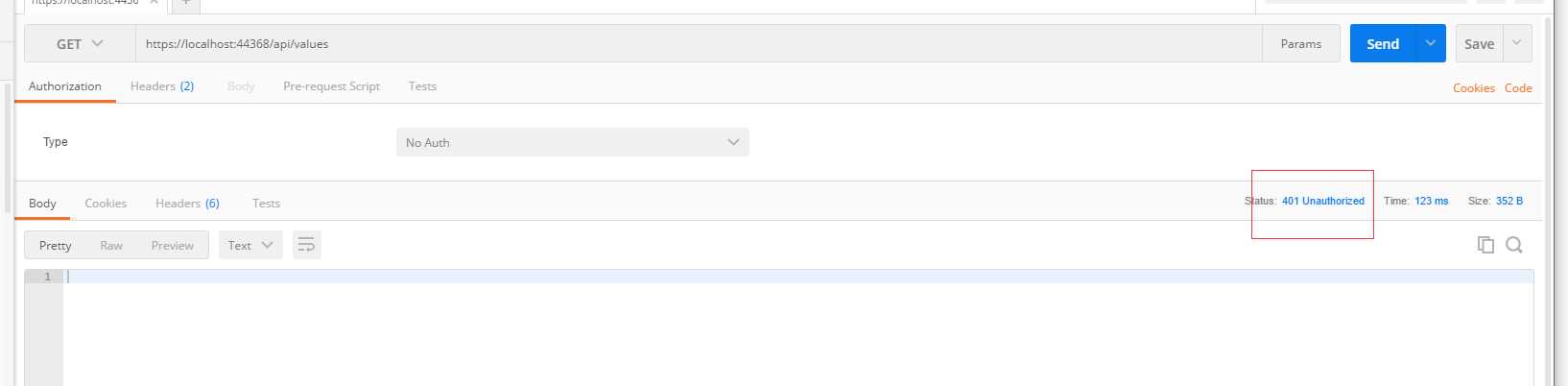Select the Raw response view
The width and height of the screenshot is (1568, 386).
click(111, 246)
